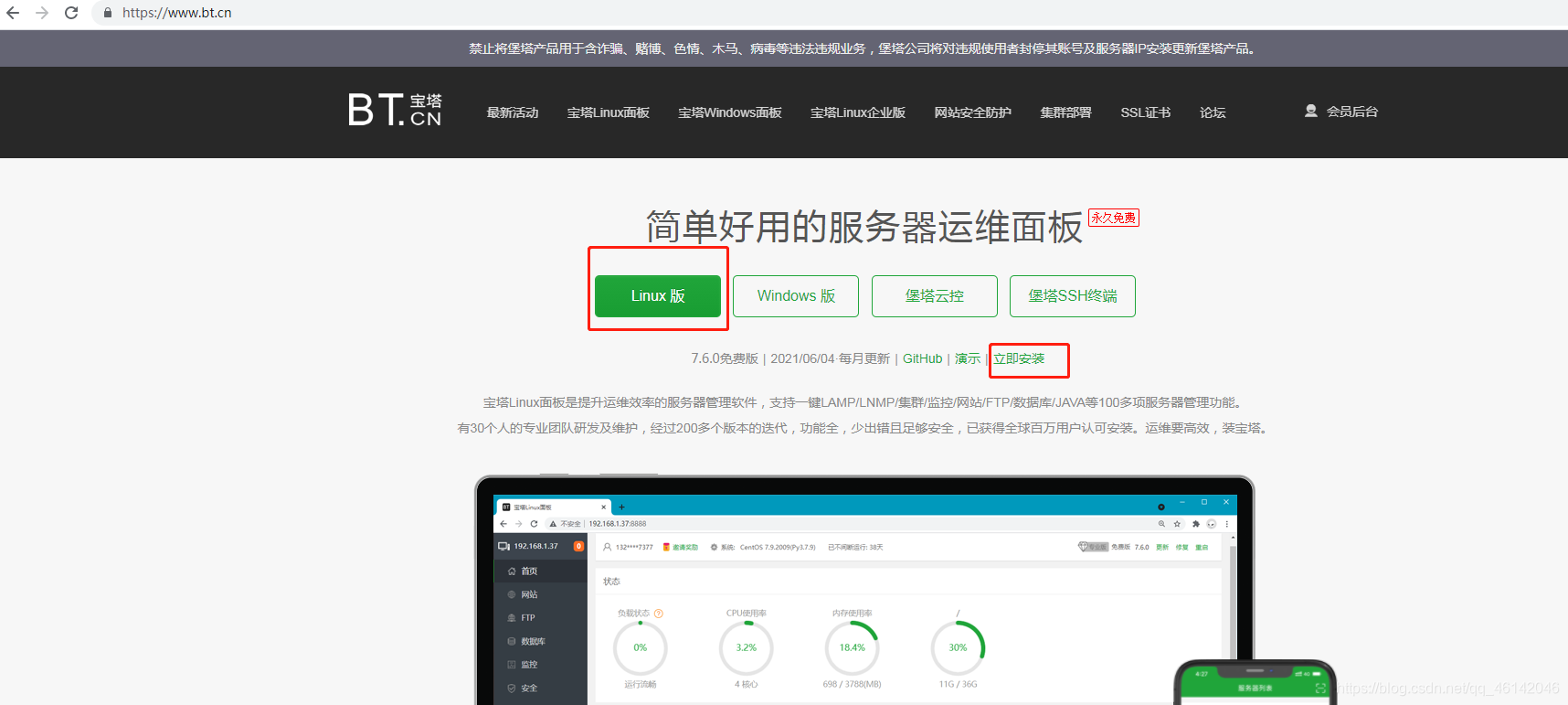Open the GitHub link
The image size is (1568, 705).
(922, 358)
